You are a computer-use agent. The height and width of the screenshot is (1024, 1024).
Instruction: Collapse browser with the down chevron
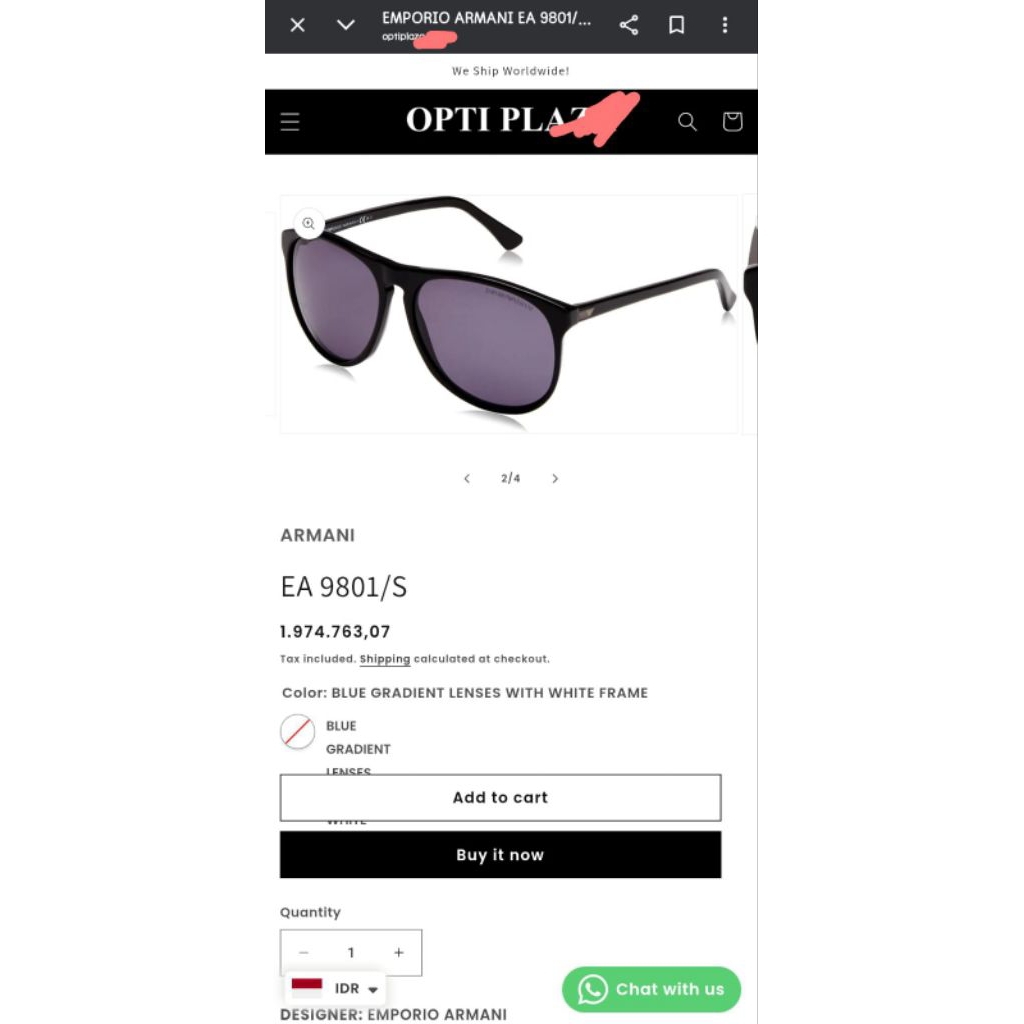coord(345,25)
